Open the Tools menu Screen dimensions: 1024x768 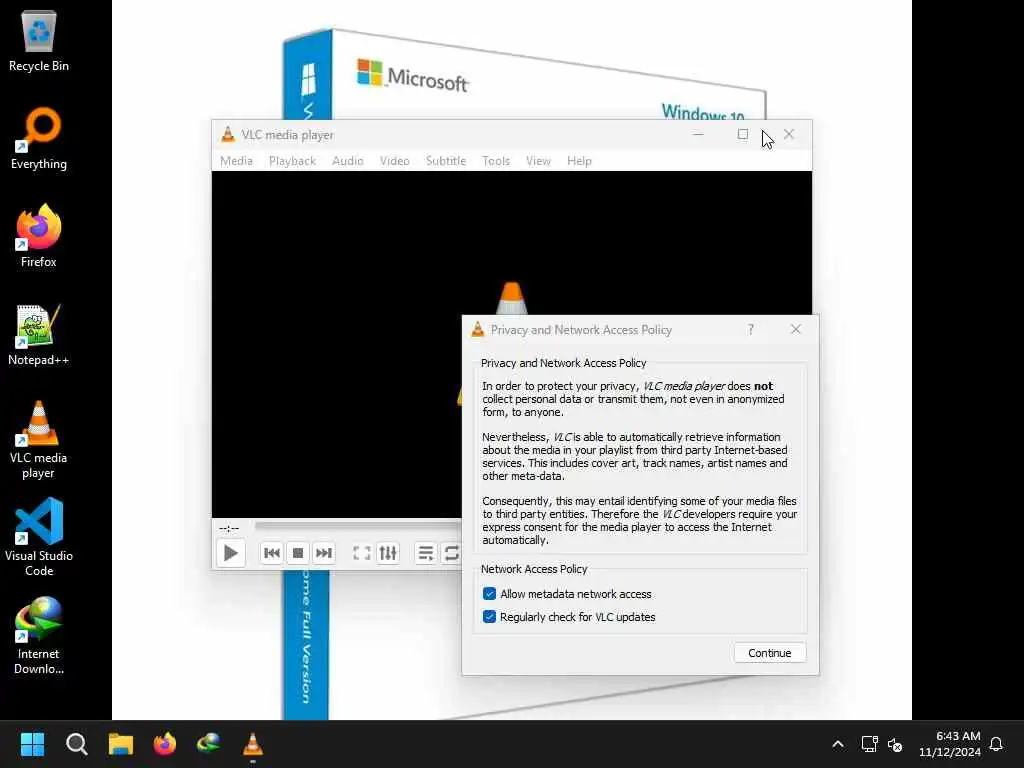(496, 161)
